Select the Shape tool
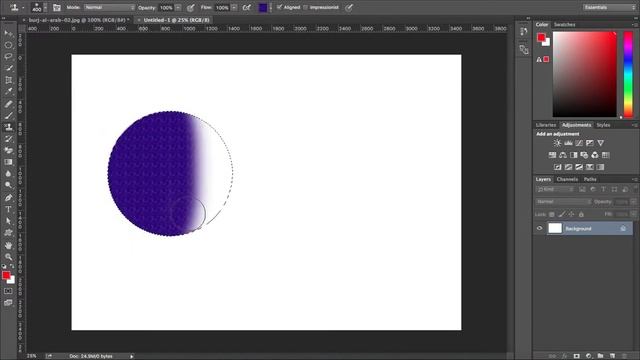640x360 pixels. 8,233
